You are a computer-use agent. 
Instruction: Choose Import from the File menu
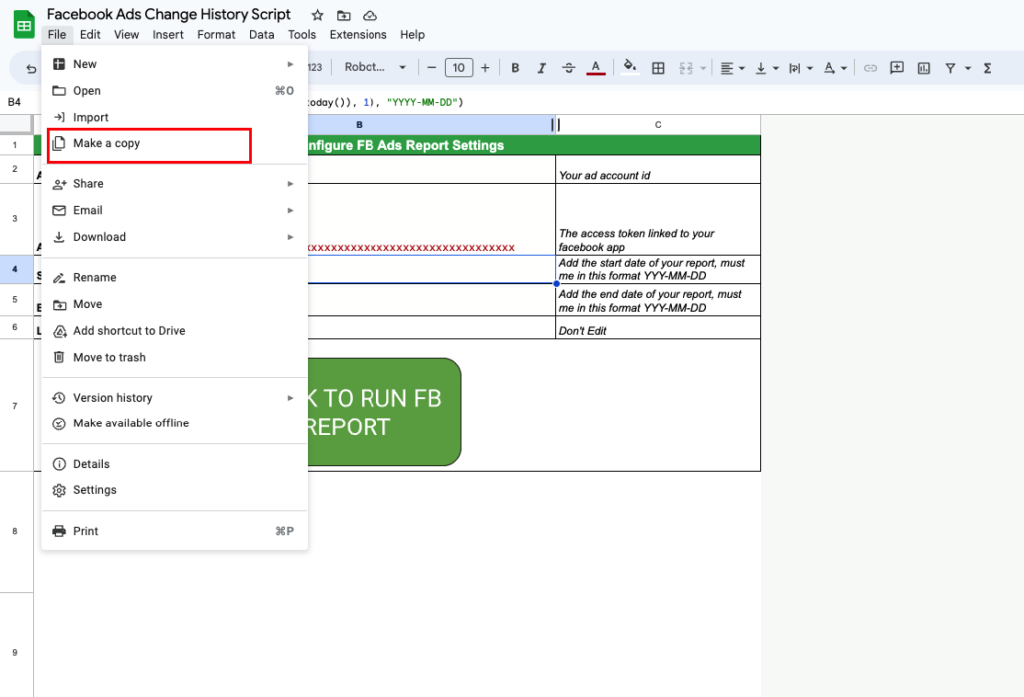[x=174, y=118]
